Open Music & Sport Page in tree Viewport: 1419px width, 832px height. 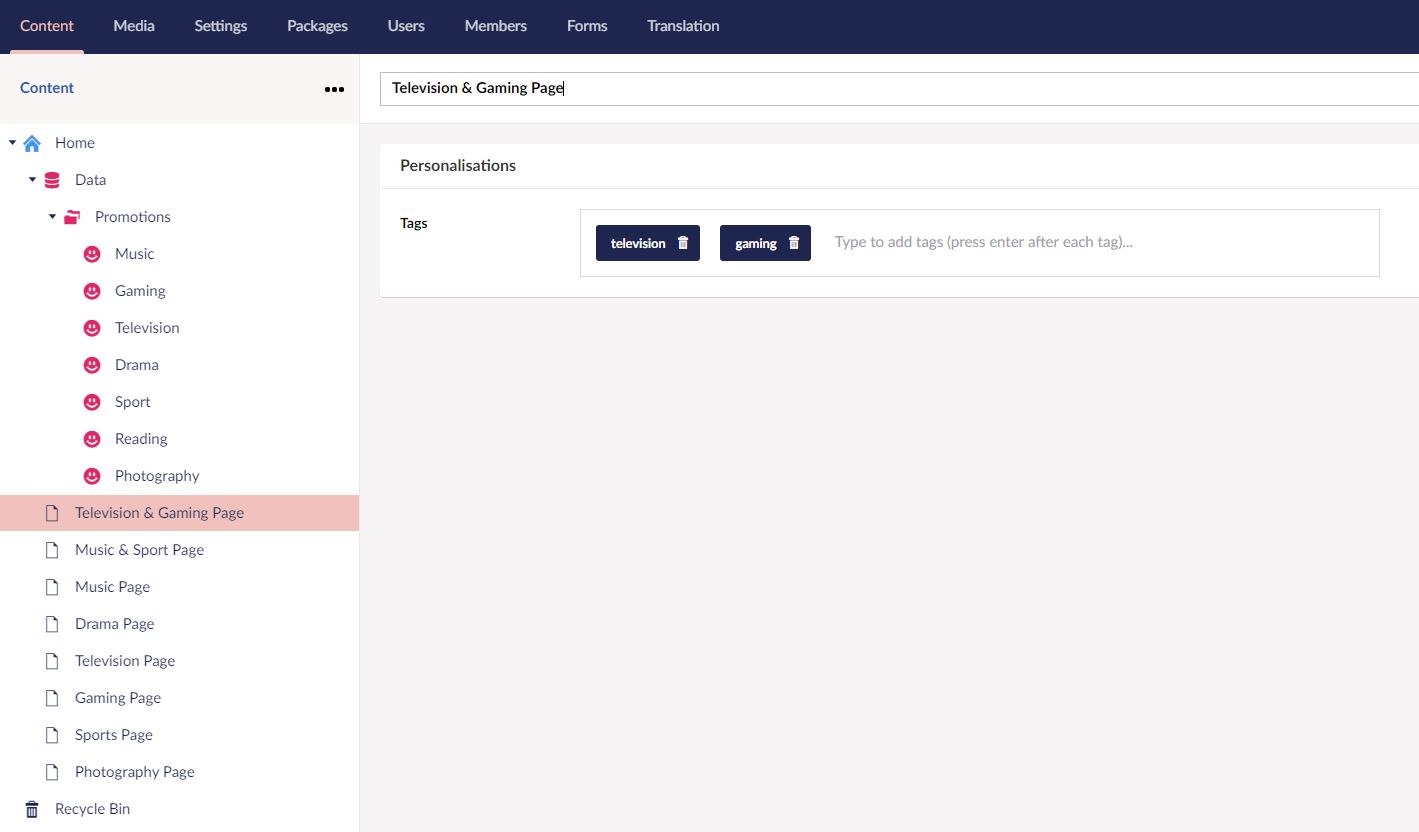coord(139,550)
